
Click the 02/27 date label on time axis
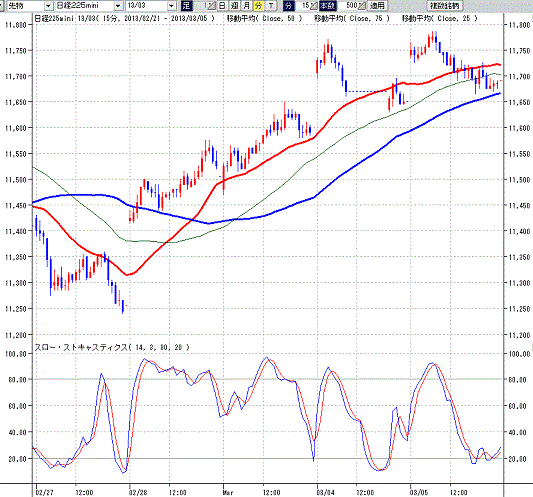pos(45,493)
